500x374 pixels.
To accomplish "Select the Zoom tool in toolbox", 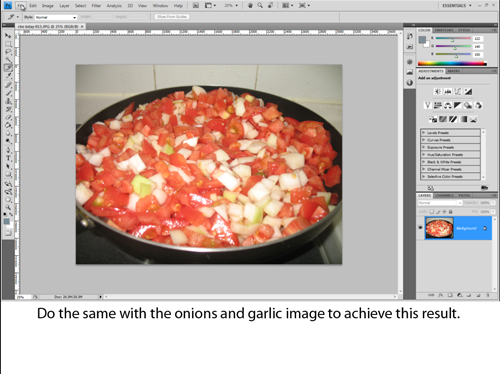I will pos(8,207).
